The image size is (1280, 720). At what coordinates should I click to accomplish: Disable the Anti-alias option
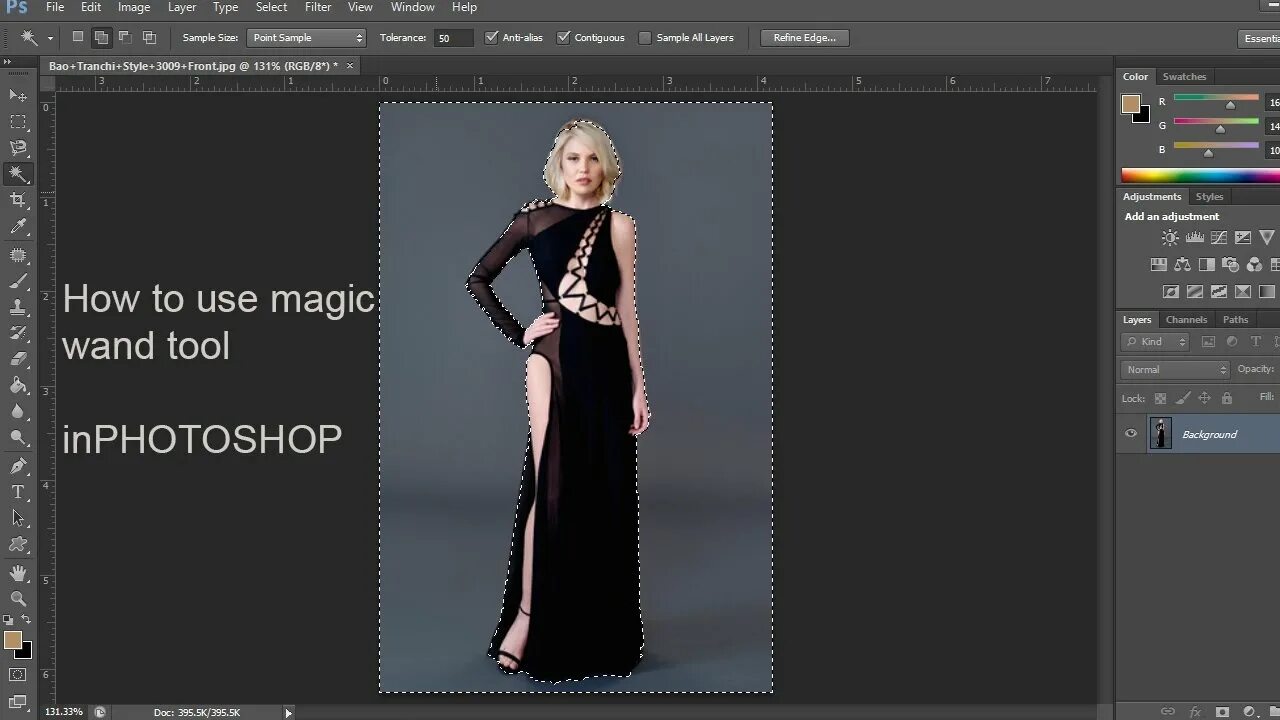(x=492, y=37)
